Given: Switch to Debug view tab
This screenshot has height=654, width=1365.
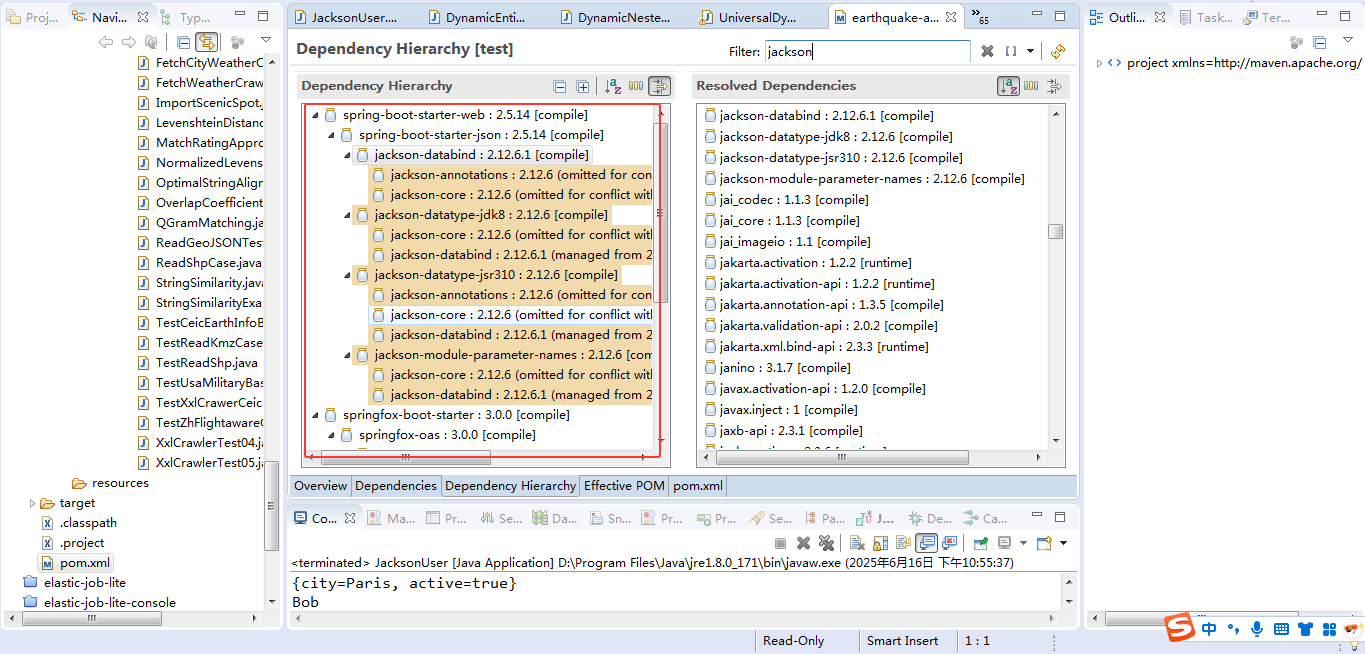Looking at the screenshot, I should pos(929,519).
